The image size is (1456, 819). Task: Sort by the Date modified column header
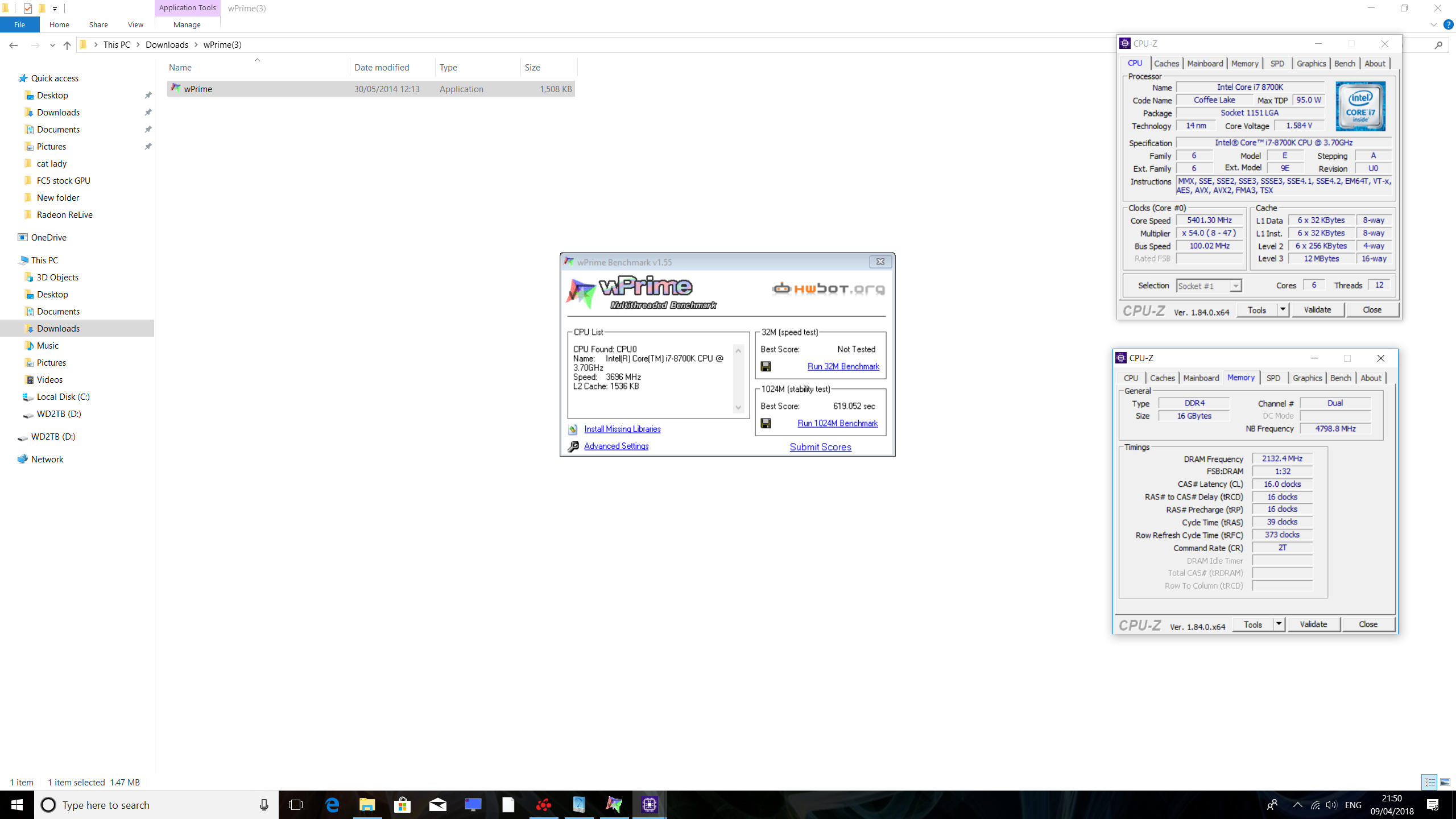point(392,67)
